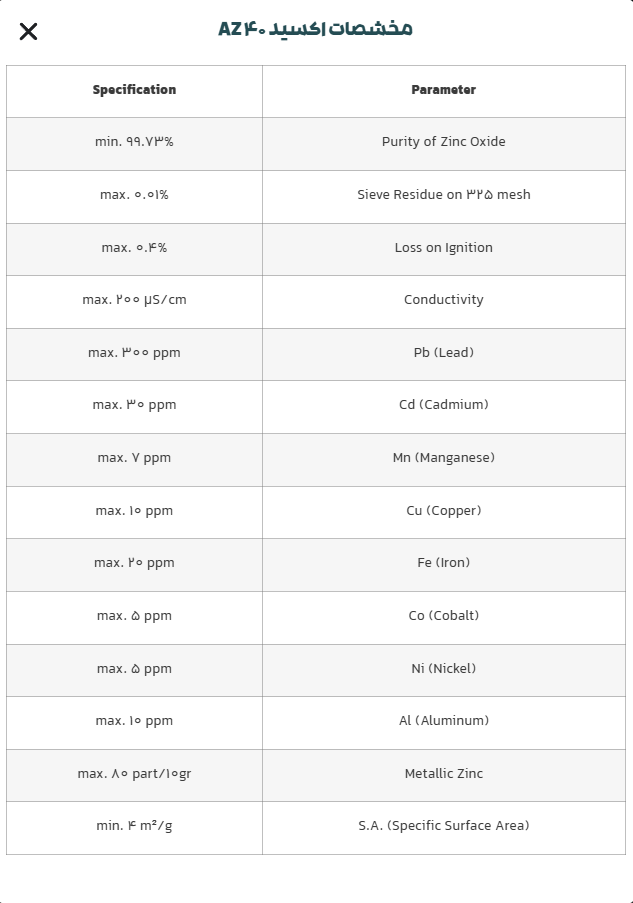The width and height of the screenshot is (633, 903).
Task: Click the S.A. (Specific Surface Area) cell
Action: (x=443, y=826)
